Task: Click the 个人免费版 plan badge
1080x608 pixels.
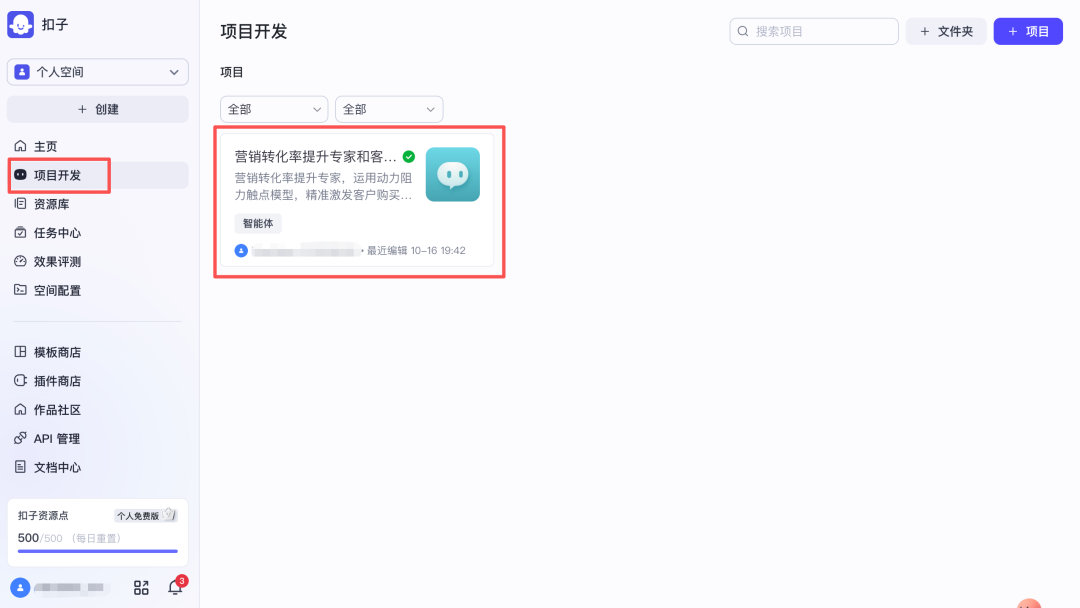Action: [145, 516]
